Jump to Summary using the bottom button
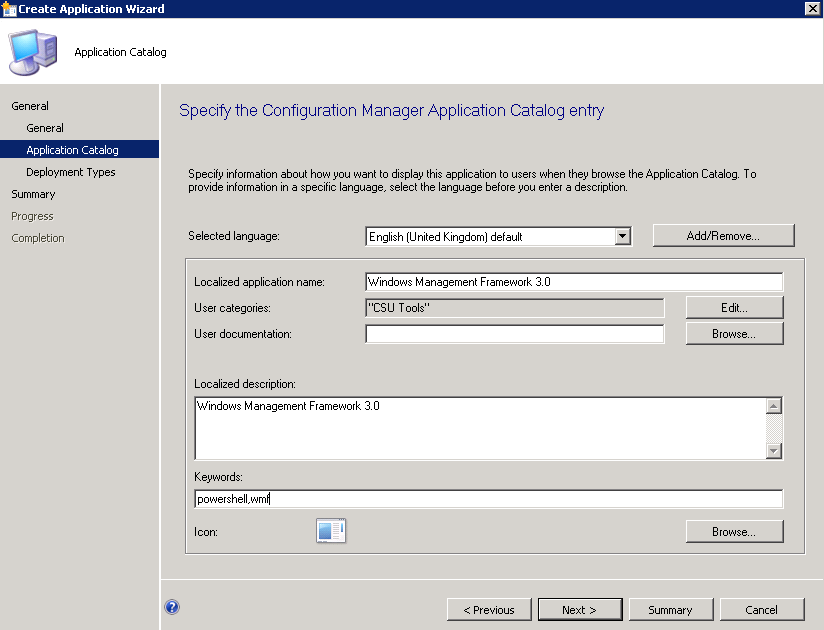824x630 pixels. pyautogui.click(x=671, y=610)
